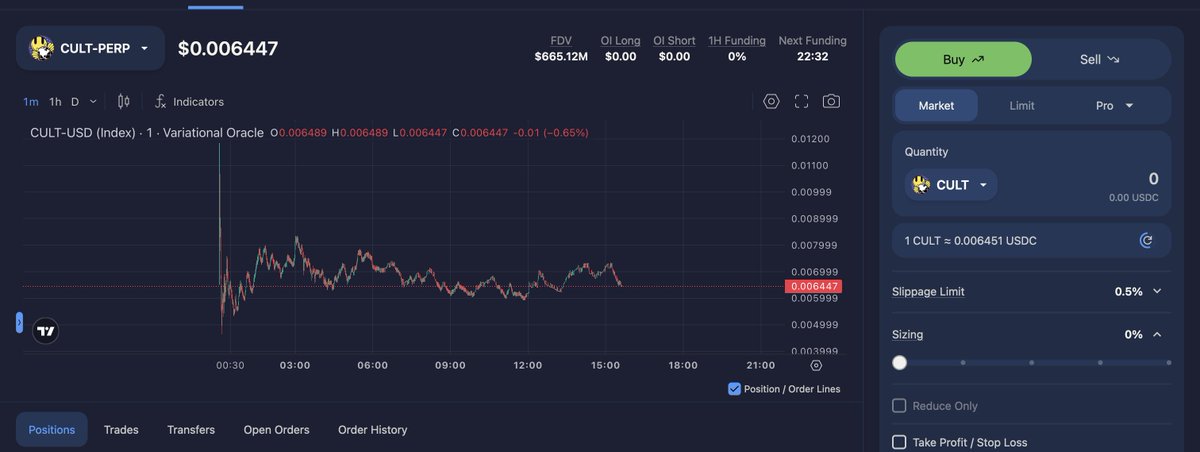This screenshot has width=1200, height=452.
Task: Select the Buy side button
Action: 963,59
